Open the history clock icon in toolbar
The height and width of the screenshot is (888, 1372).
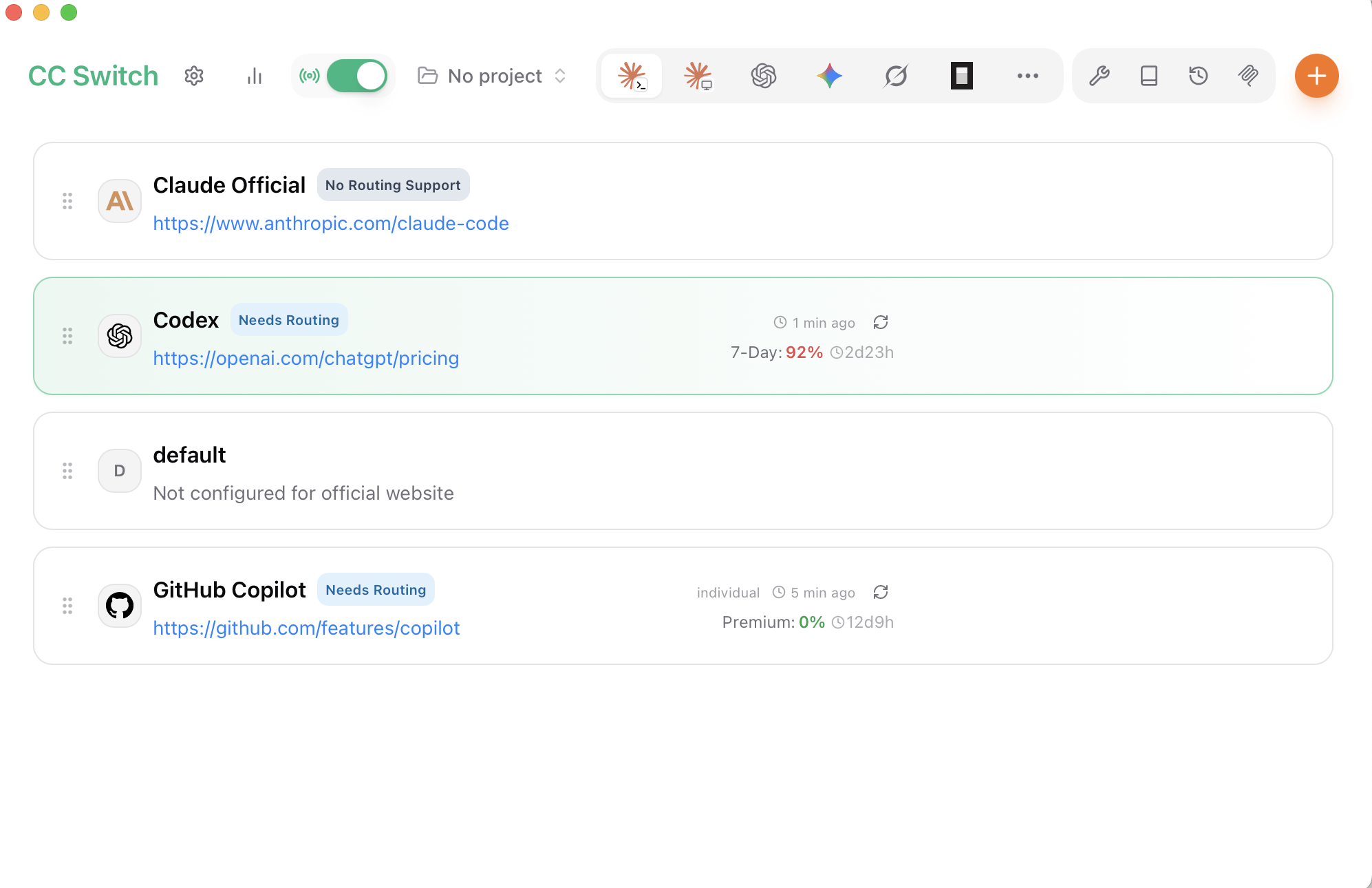click(x=1199, y=76)
